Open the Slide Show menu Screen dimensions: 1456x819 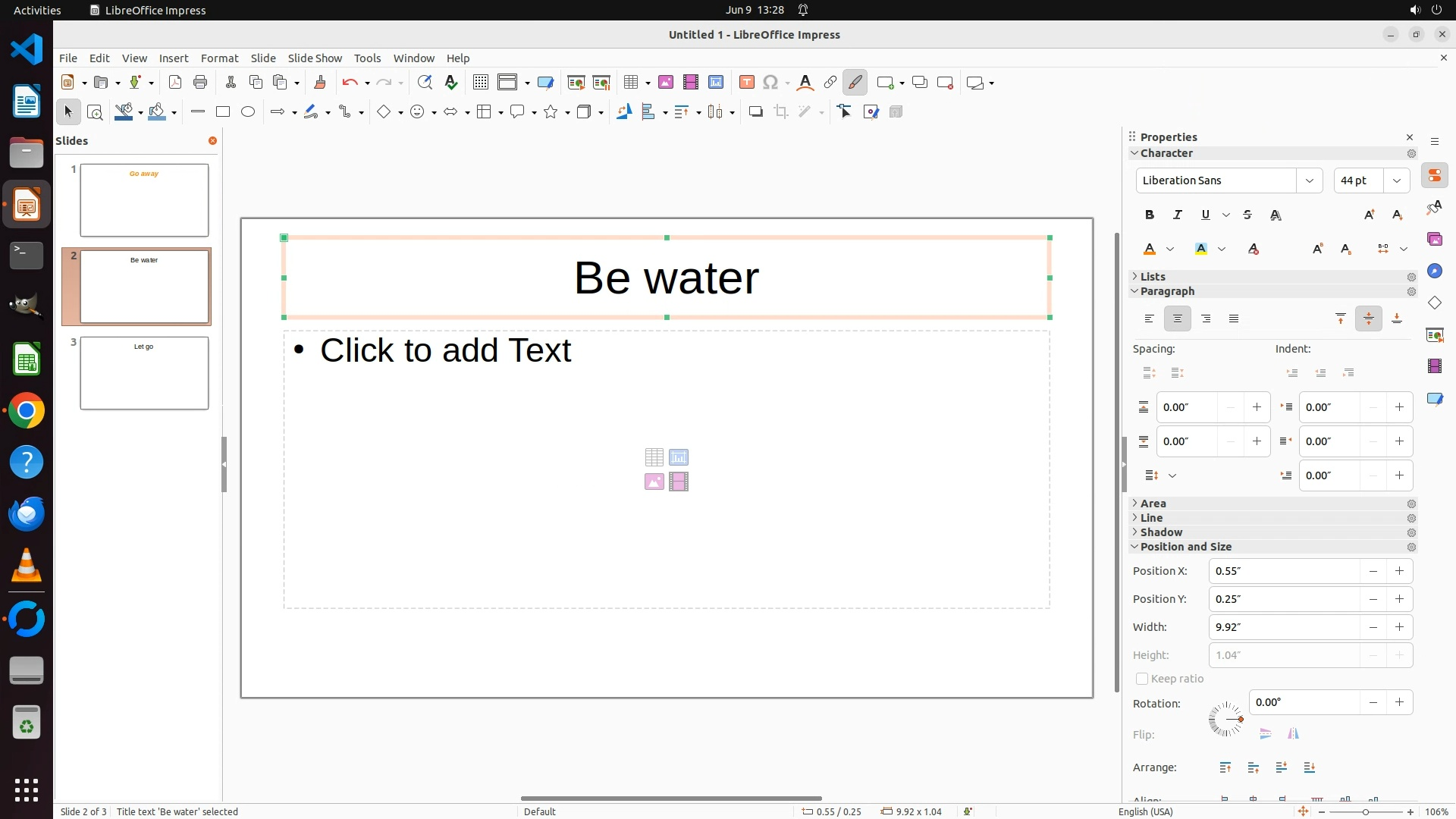315,58
